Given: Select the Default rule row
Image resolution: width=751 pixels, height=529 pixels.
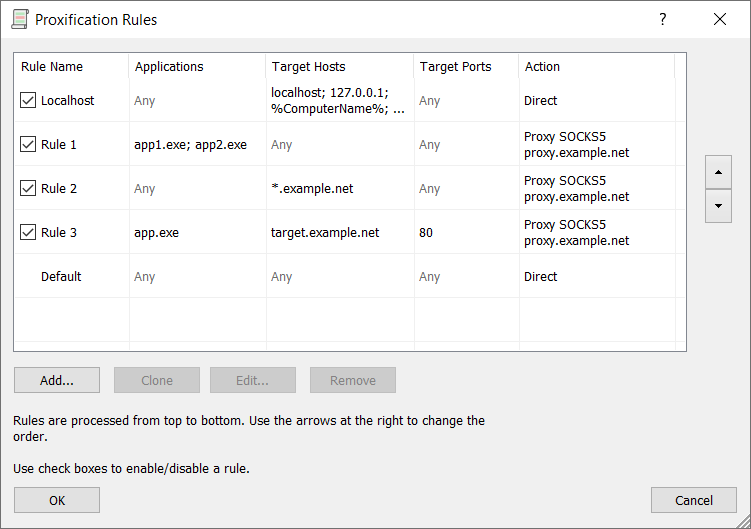Looking at the screenshot, I should point(61,277).
